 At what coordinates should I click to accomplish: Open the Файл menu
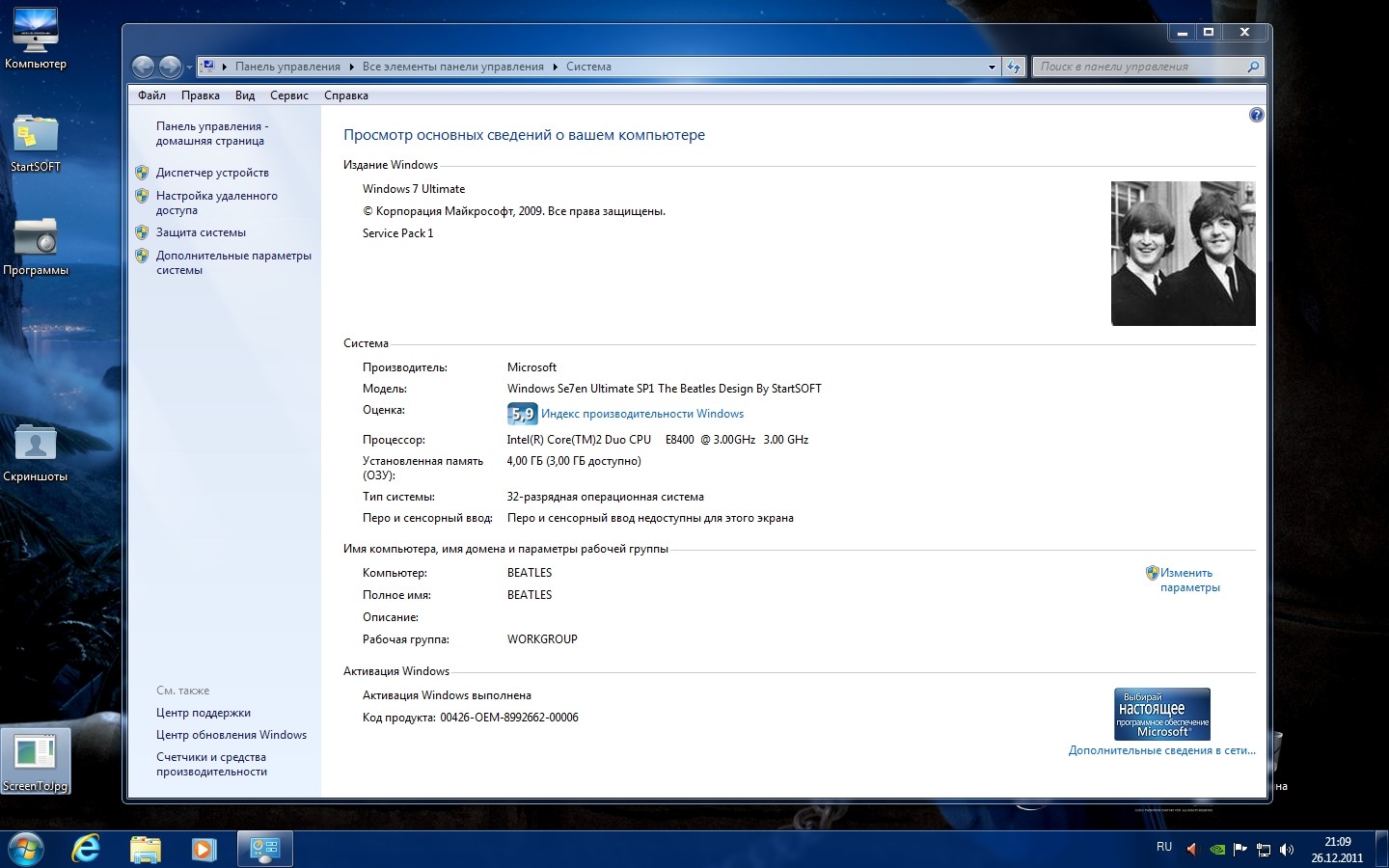[151, 95]
